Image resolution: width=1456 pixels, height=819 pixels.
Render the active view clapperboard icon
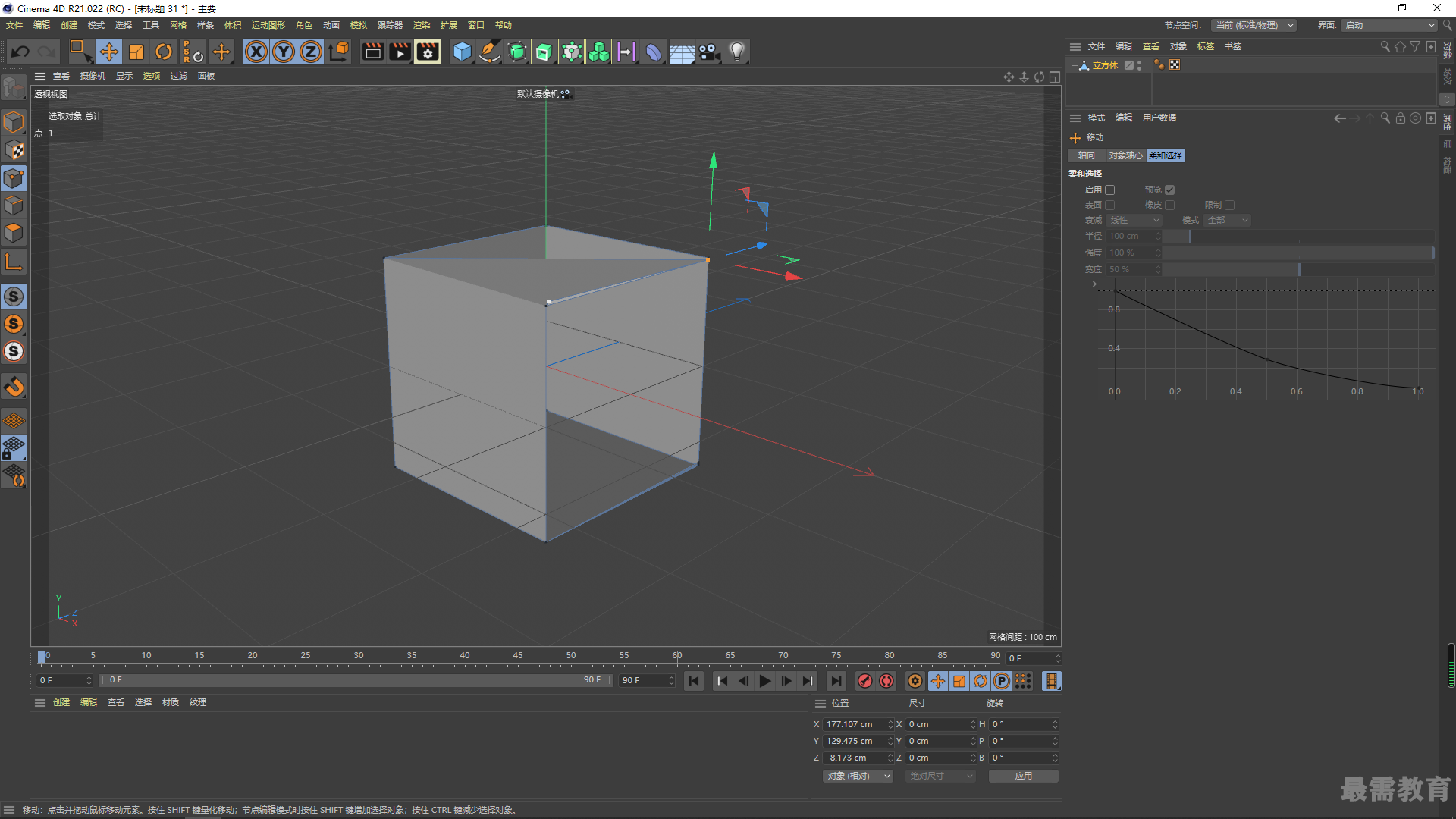pyautogui.click(x=372, y=52)
